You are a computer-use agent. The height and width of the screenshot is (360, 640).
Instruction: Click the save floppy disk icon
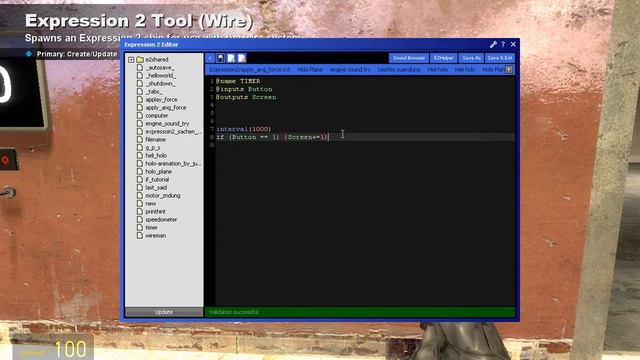[x=220, y=58]
